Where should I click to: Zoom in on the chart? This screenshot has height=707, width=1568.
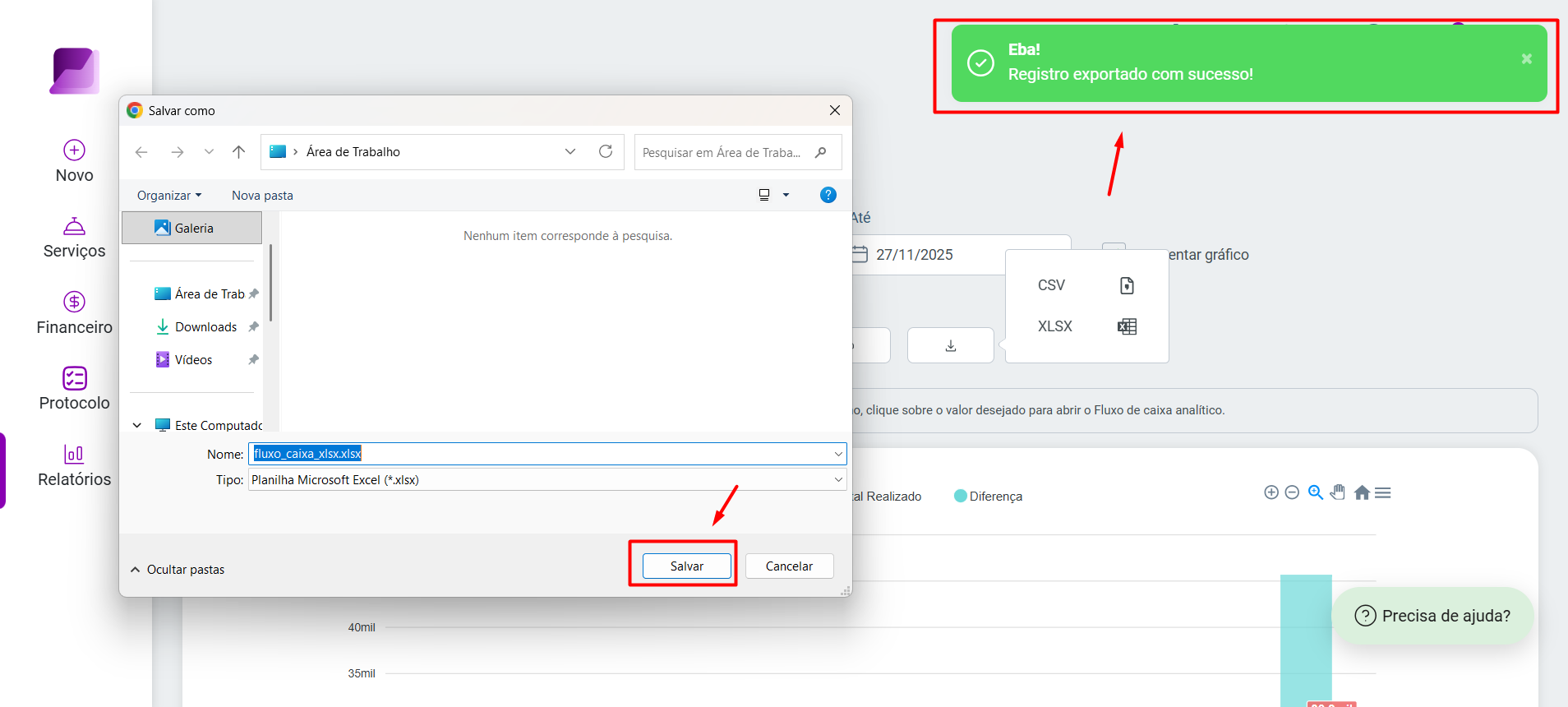1271,492
